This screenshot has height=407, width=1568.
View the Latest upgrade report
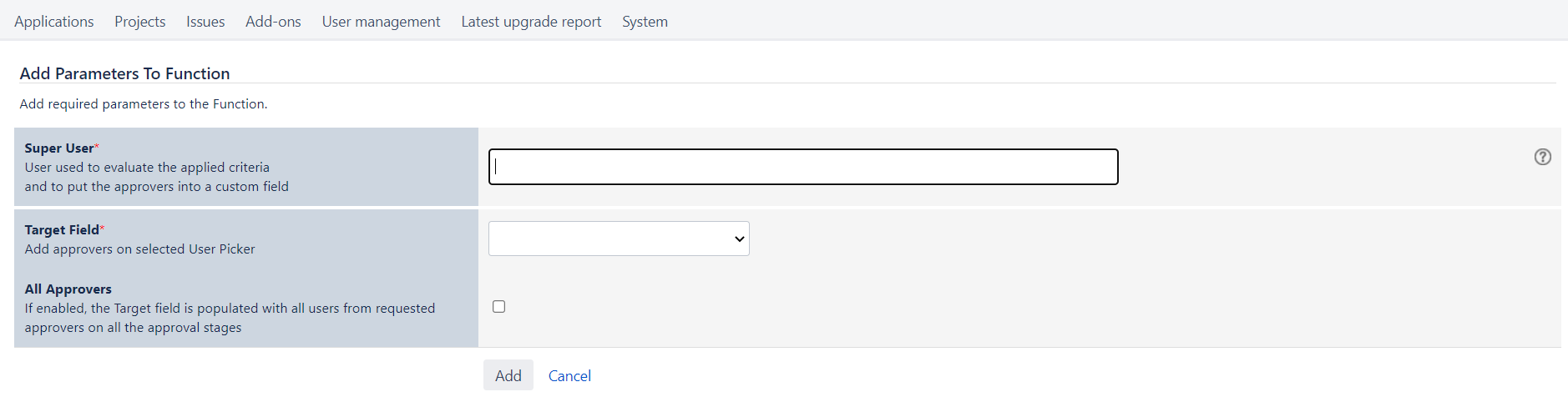coord(531,22)
